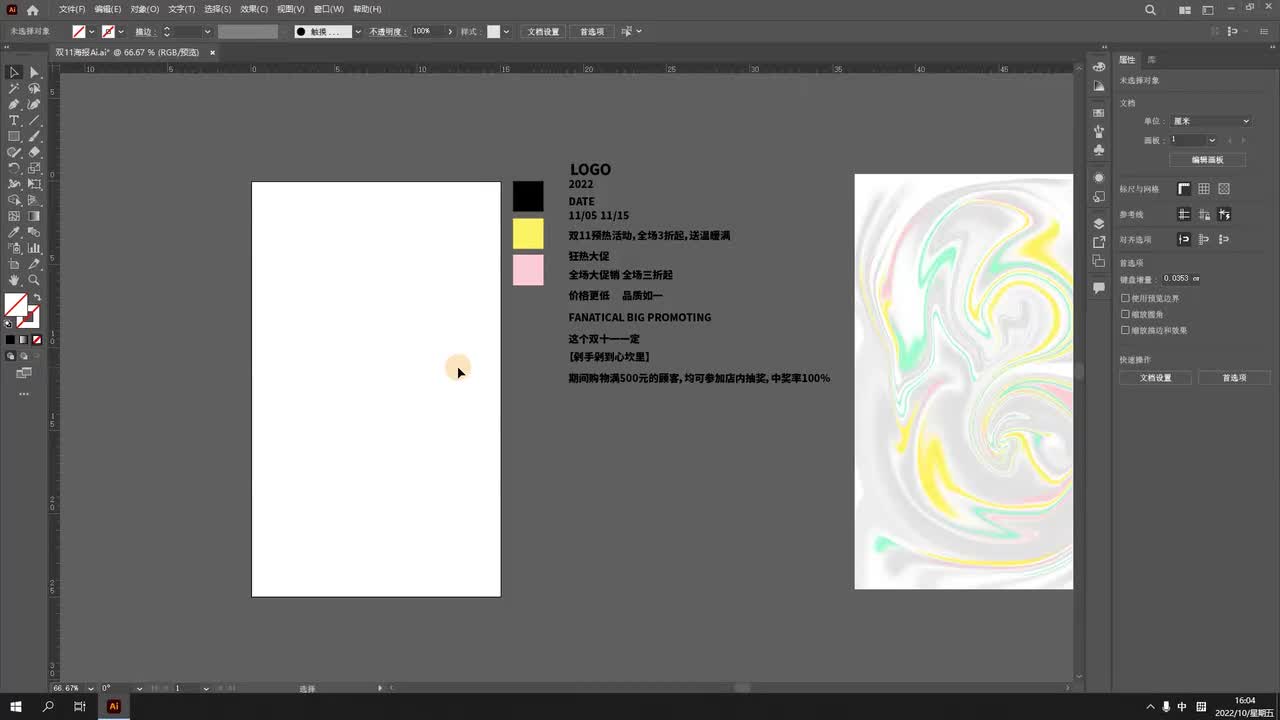Select the Selection tool (black arrow)
Image resolution: width=1280 pixels, height=720 pixels.
pos(14,72)
